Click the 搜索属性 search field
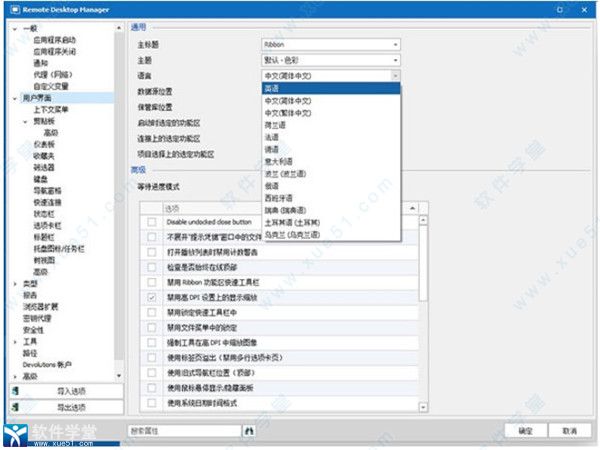600x450 pixels. click(x=184, y=431)
